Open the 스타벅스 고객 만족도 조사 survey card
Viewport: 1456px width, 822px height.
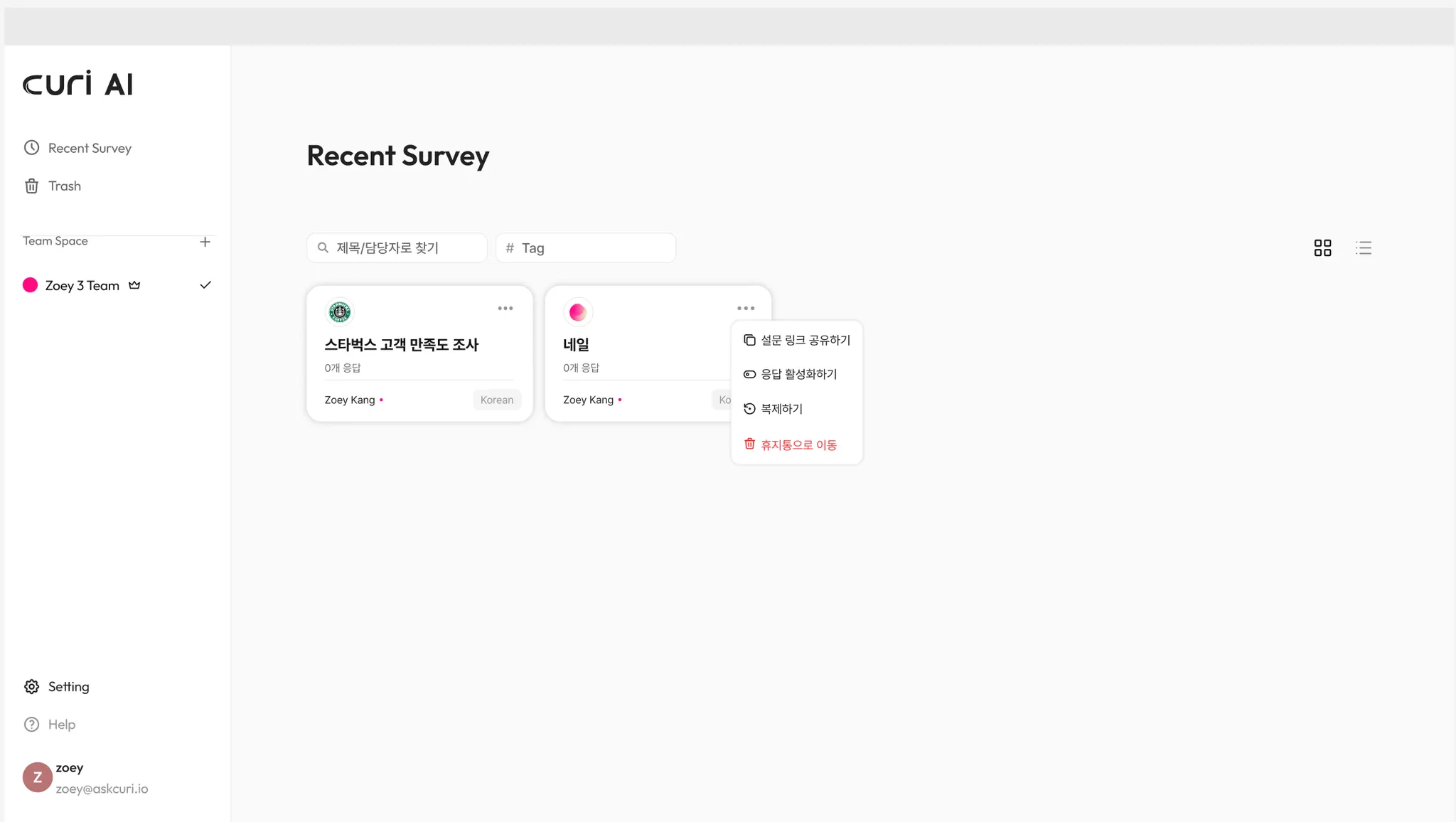pos(401,345)
